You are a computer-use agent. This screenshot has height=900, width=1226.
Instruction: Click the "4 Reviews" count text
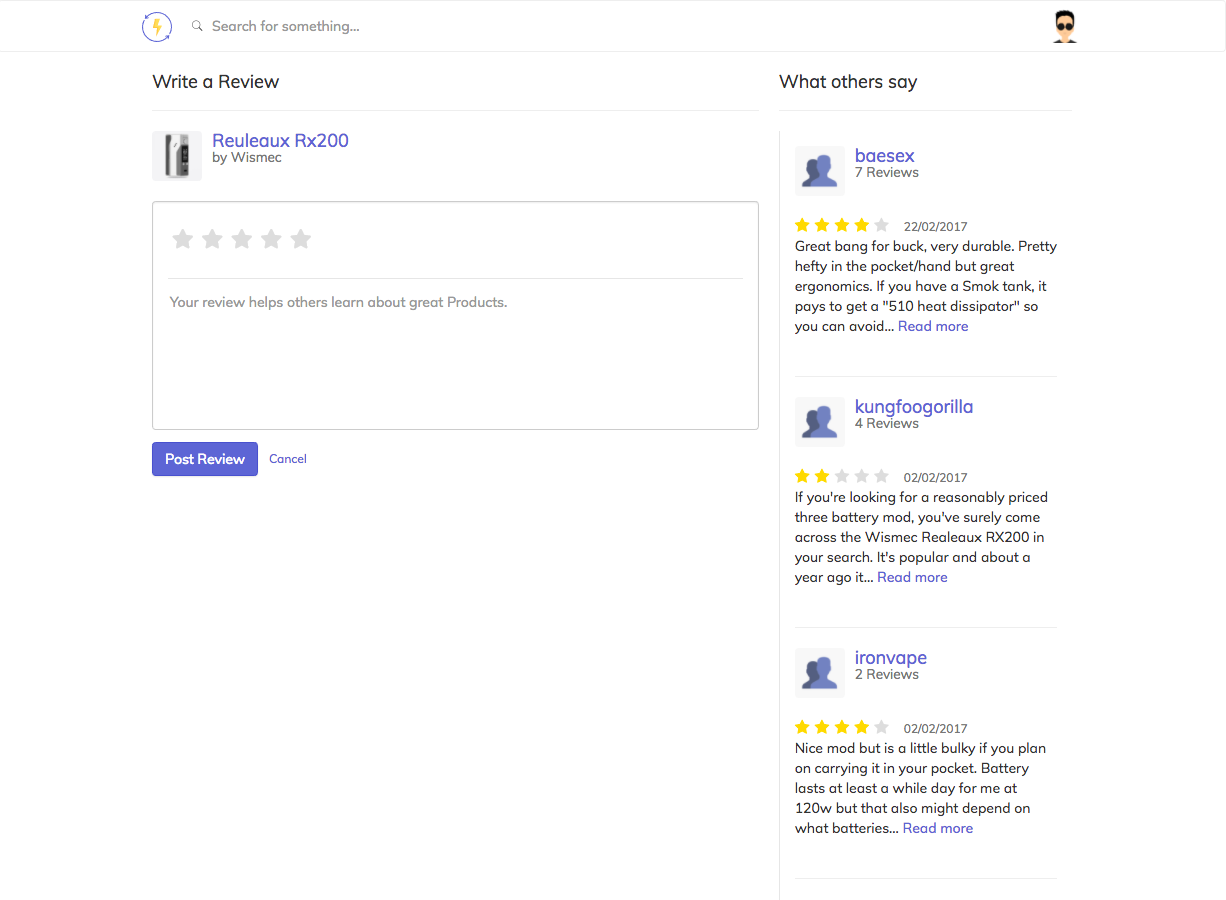[887, 424]
